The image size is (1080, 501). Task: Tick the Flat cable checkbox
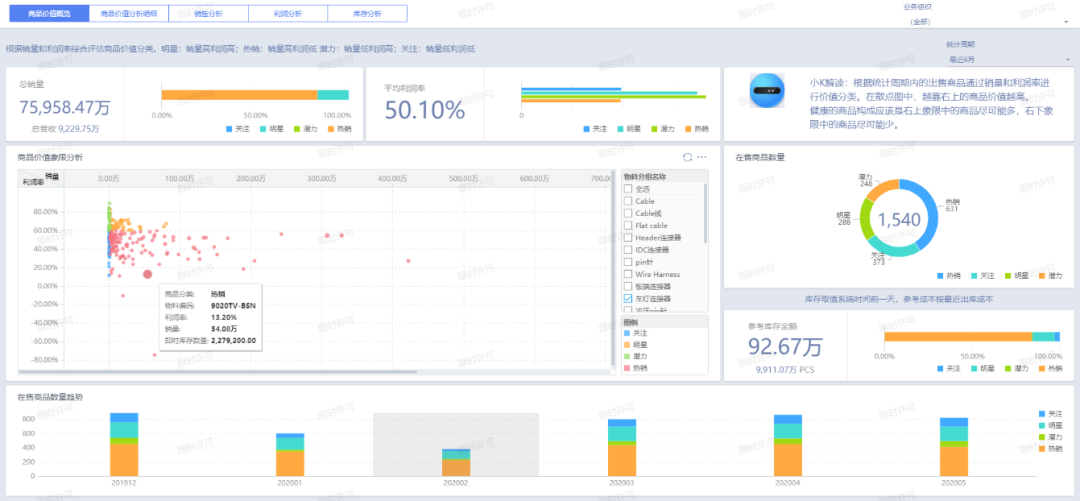[628, 225]
